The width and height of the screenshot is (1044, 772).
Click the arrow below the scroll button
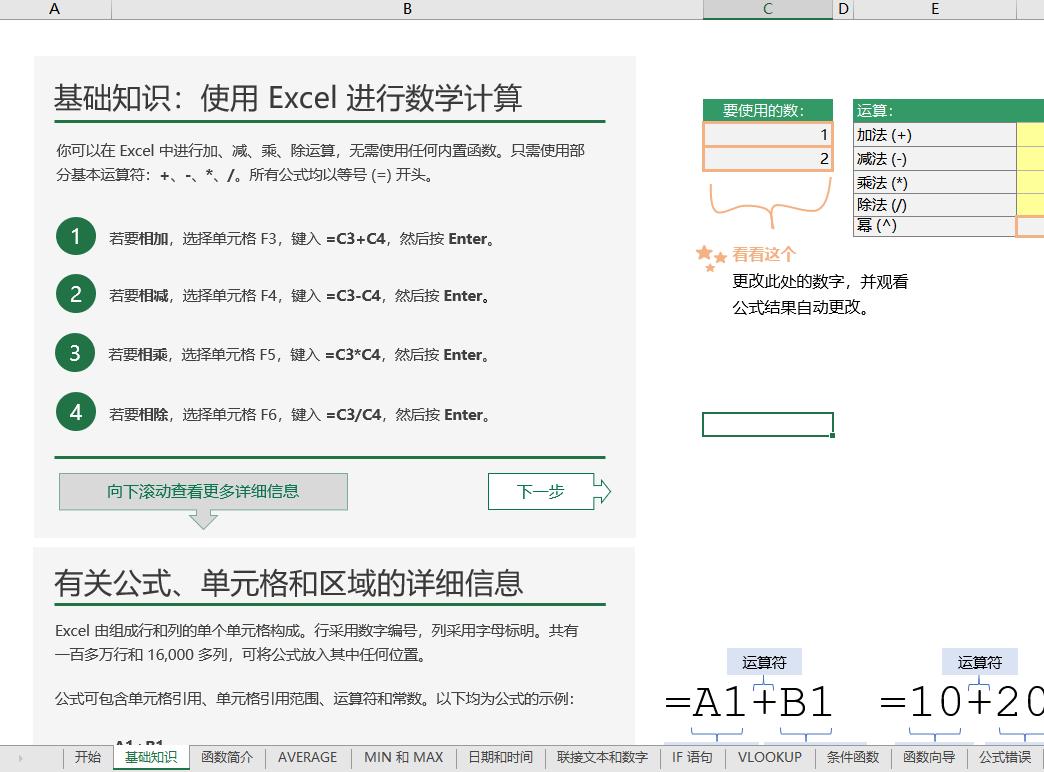203,518
